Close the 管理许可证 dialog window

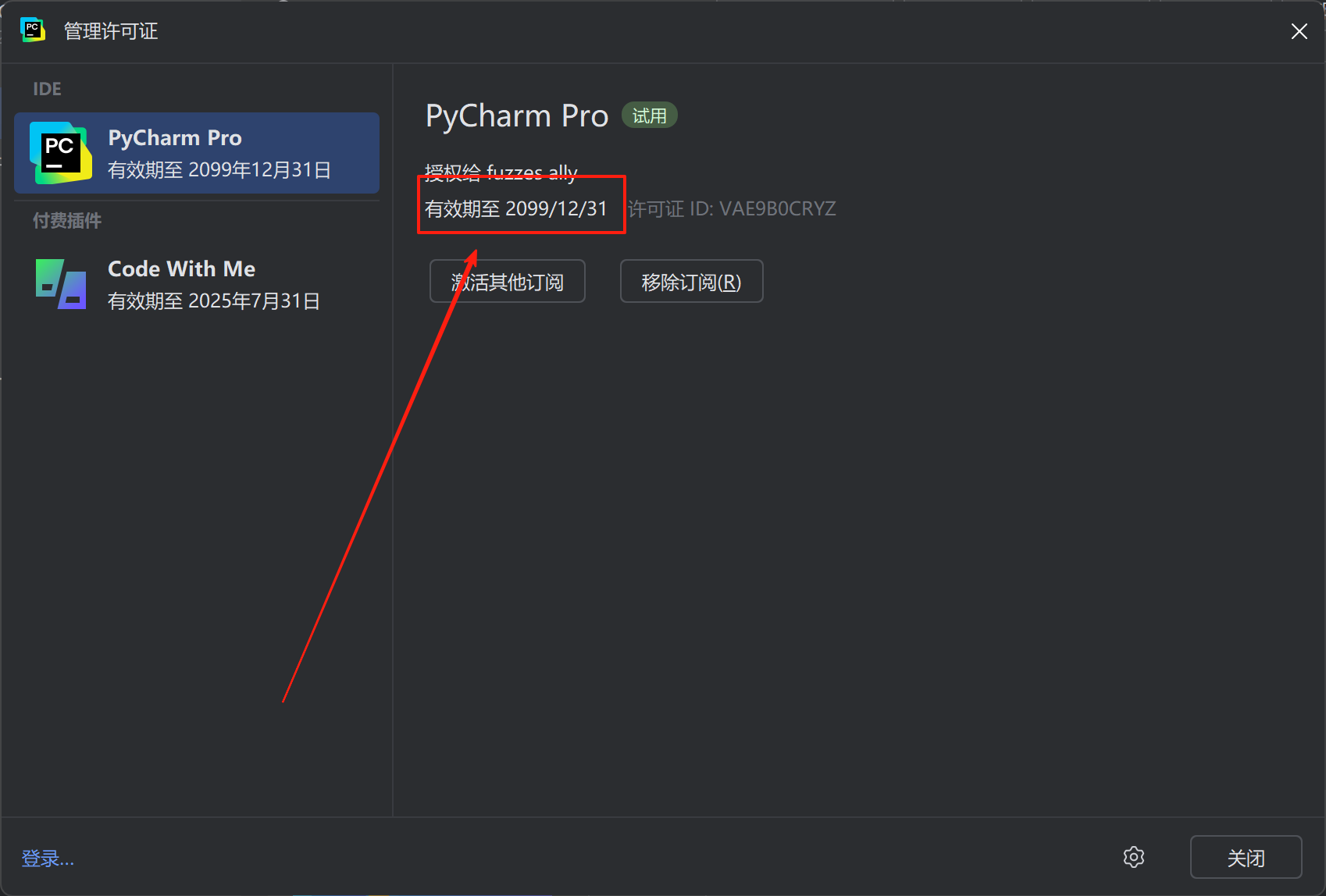[1299, 31]
